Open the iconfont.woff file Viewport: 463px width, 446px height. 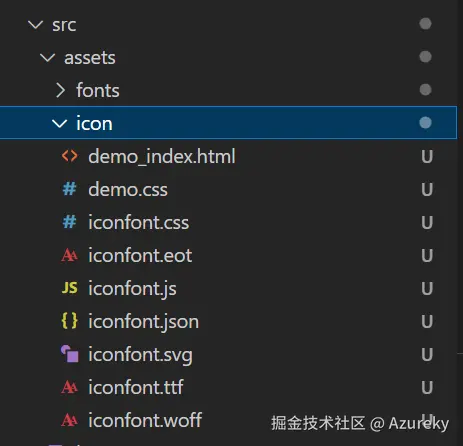tap(145, 420)
